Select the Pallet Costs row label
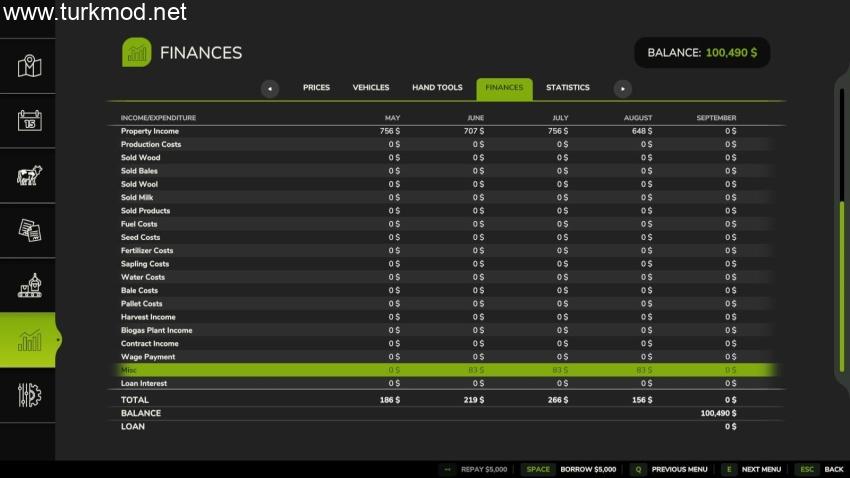This screenshot has height=478, width=850. [141, 303]
